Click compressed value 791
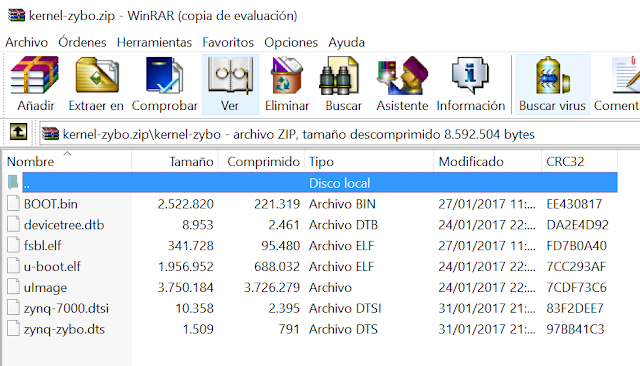 click(289, 328)
